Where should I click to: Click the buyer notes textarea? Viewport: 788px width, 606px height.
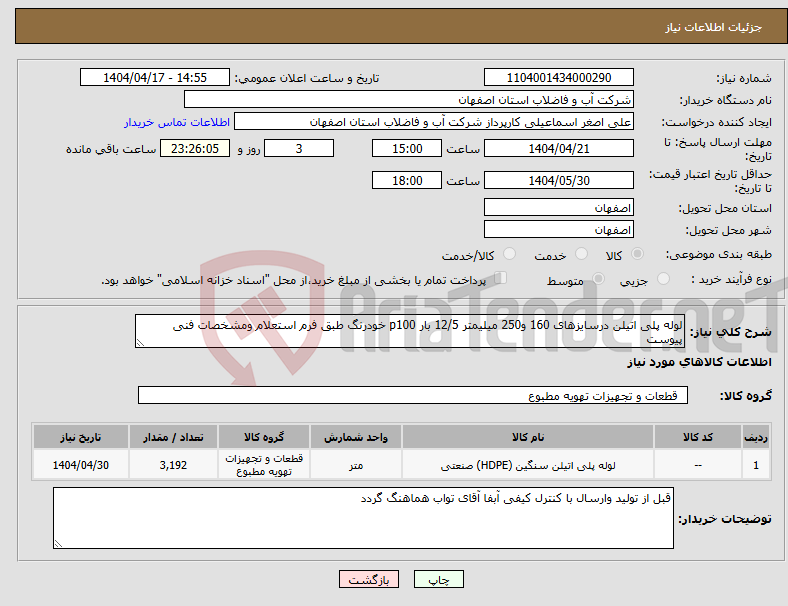click(x=363, y=518)
